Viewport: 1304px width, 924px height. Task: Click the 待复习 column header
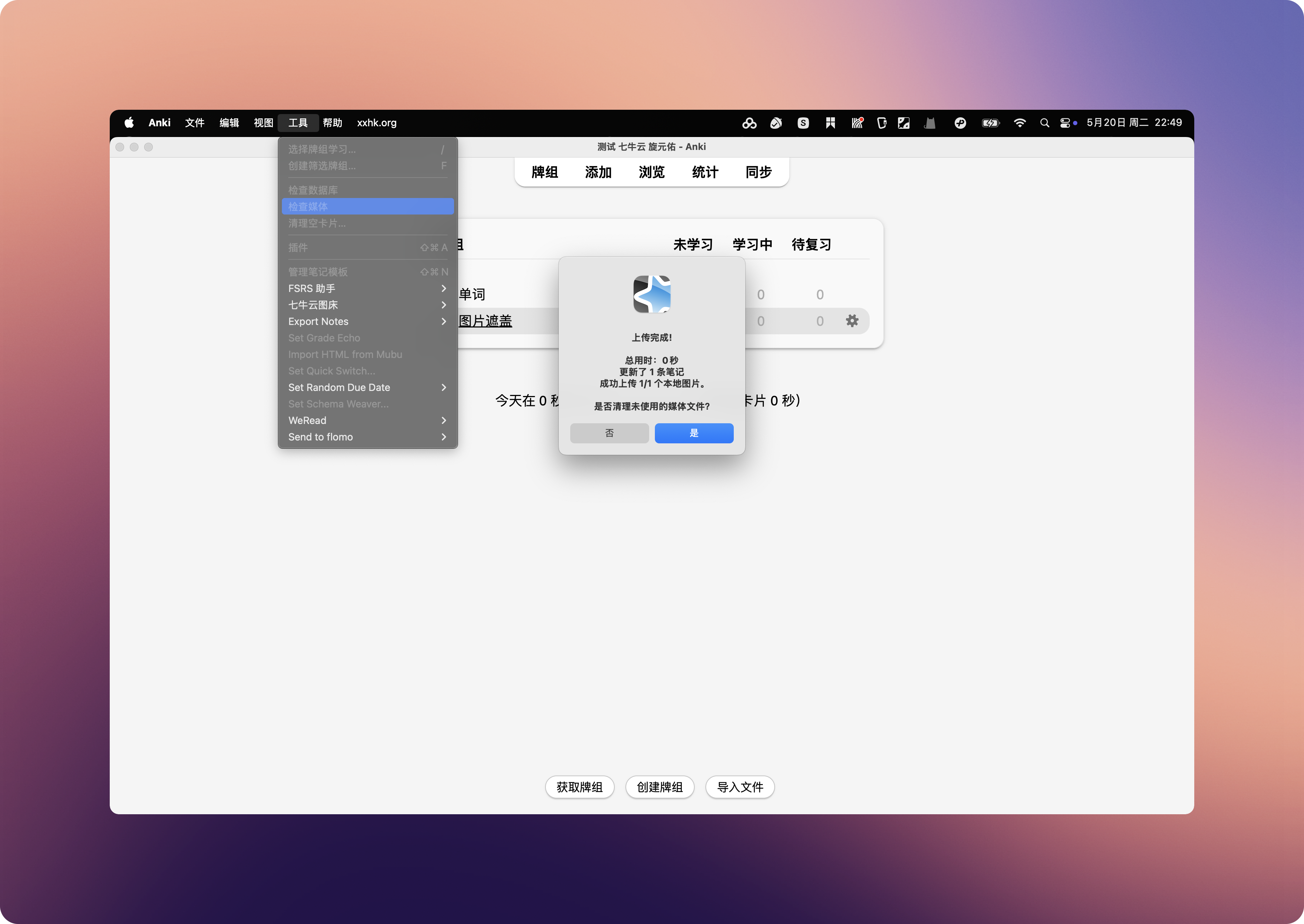(811, 245)
